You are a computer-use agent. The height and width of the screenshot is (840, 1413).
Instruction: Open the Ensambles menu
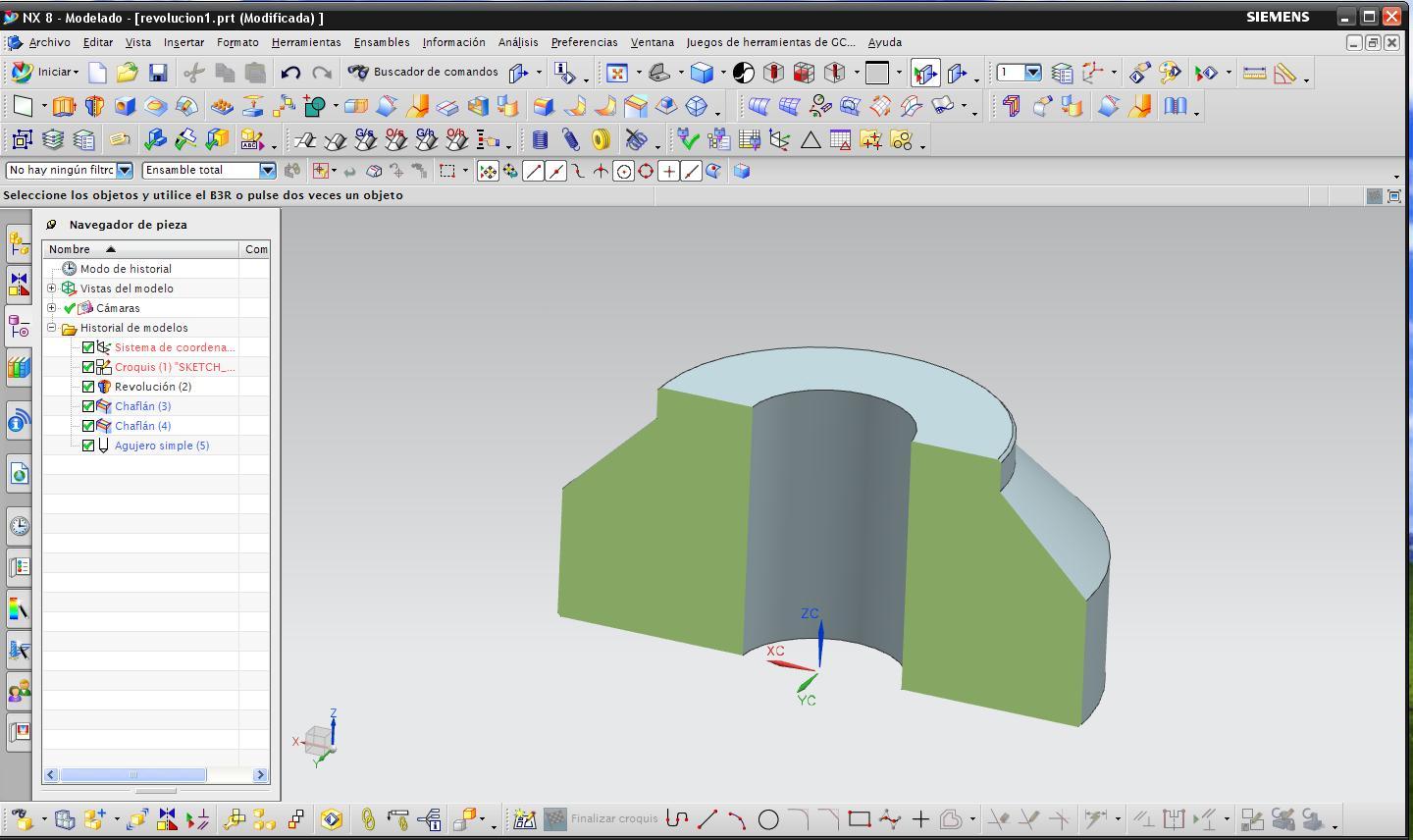pos(382,42)
